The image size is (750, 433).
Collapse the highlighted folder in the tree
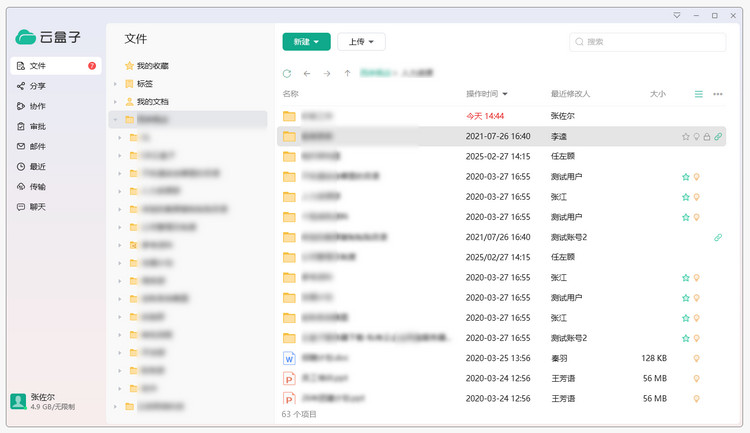[115, 120]
